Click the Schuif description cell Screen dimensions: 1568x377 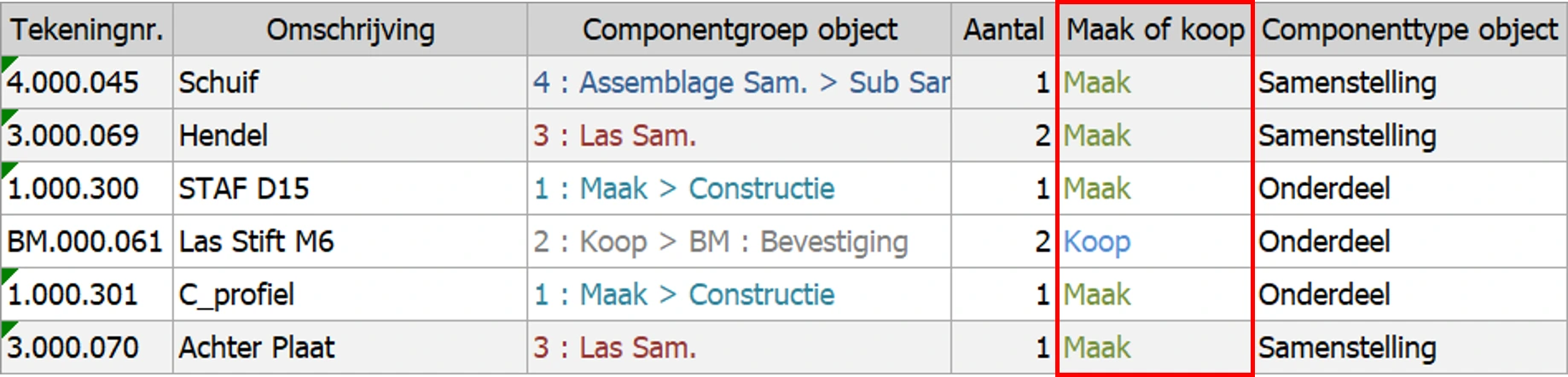pos(219,83)
